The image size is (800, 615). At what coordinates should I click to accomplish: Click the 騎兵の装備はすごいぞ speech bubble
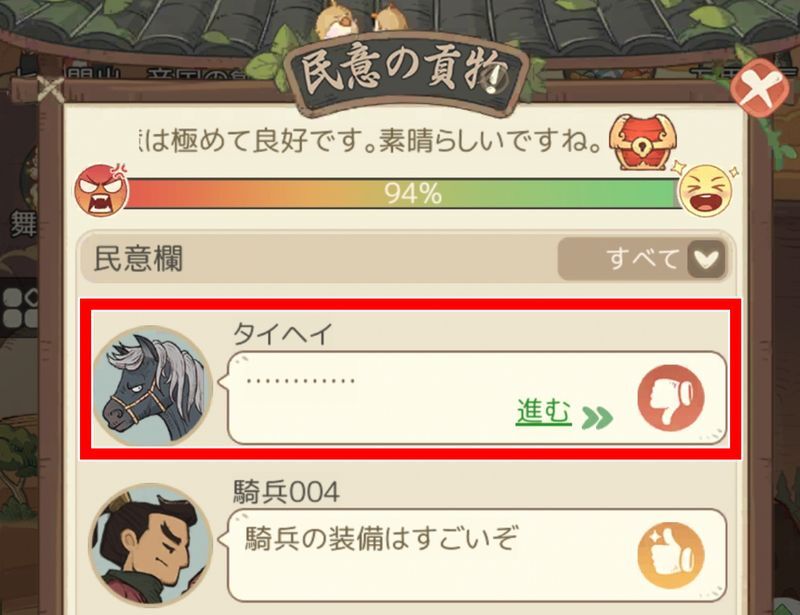pyautogui.click(x=477, y=555)
